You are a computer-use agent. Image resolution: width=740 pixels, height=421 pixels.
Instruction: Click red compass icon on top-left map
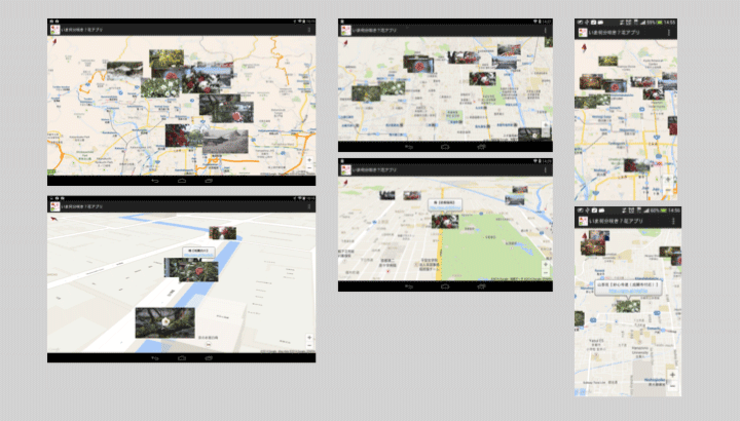pyautogui.click(x=53, y=42)
